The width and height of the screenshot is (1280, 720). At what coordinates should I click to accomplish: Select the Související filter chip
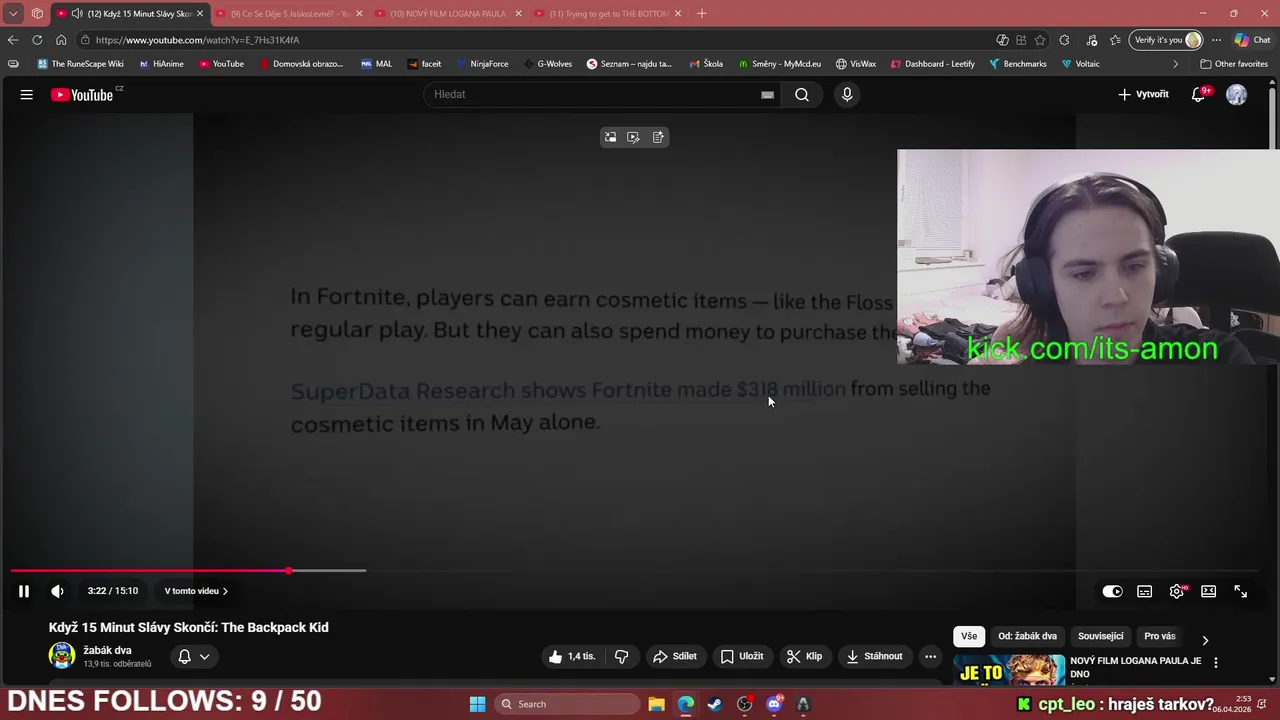[x=1100, y=636]
